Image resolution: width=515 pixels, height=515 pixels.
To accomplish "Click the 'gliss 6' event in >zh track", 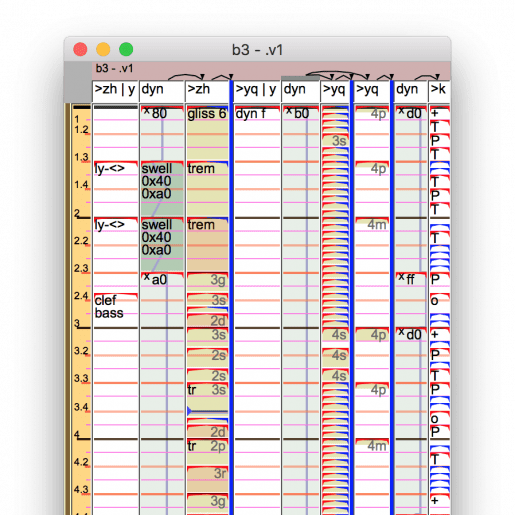I will tap(207, 114).
